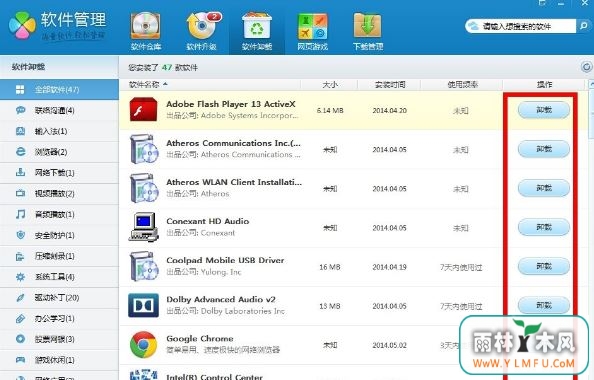This screenshot has width=594, height=380.
Task: Click the Google Chrome icon
Action: 143,344
